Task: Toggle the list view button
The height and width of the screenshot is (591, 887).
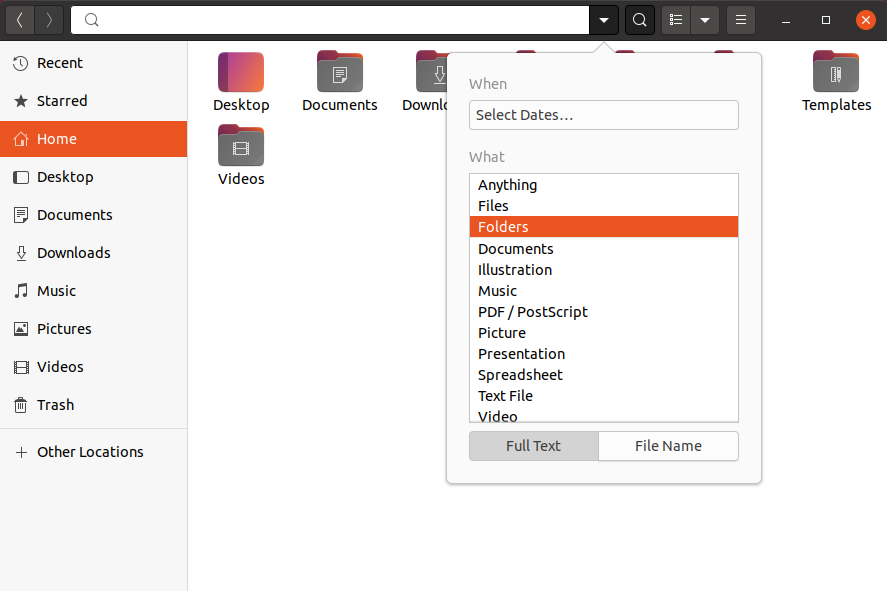Action: click(x=676, y=19)
